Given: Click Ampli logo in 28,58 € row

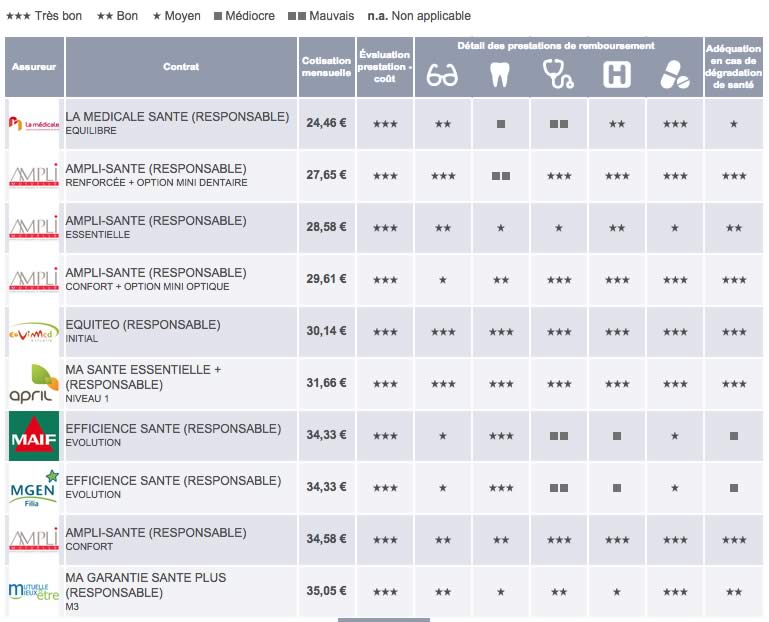Looking at the screenshot, I should 33,228.
